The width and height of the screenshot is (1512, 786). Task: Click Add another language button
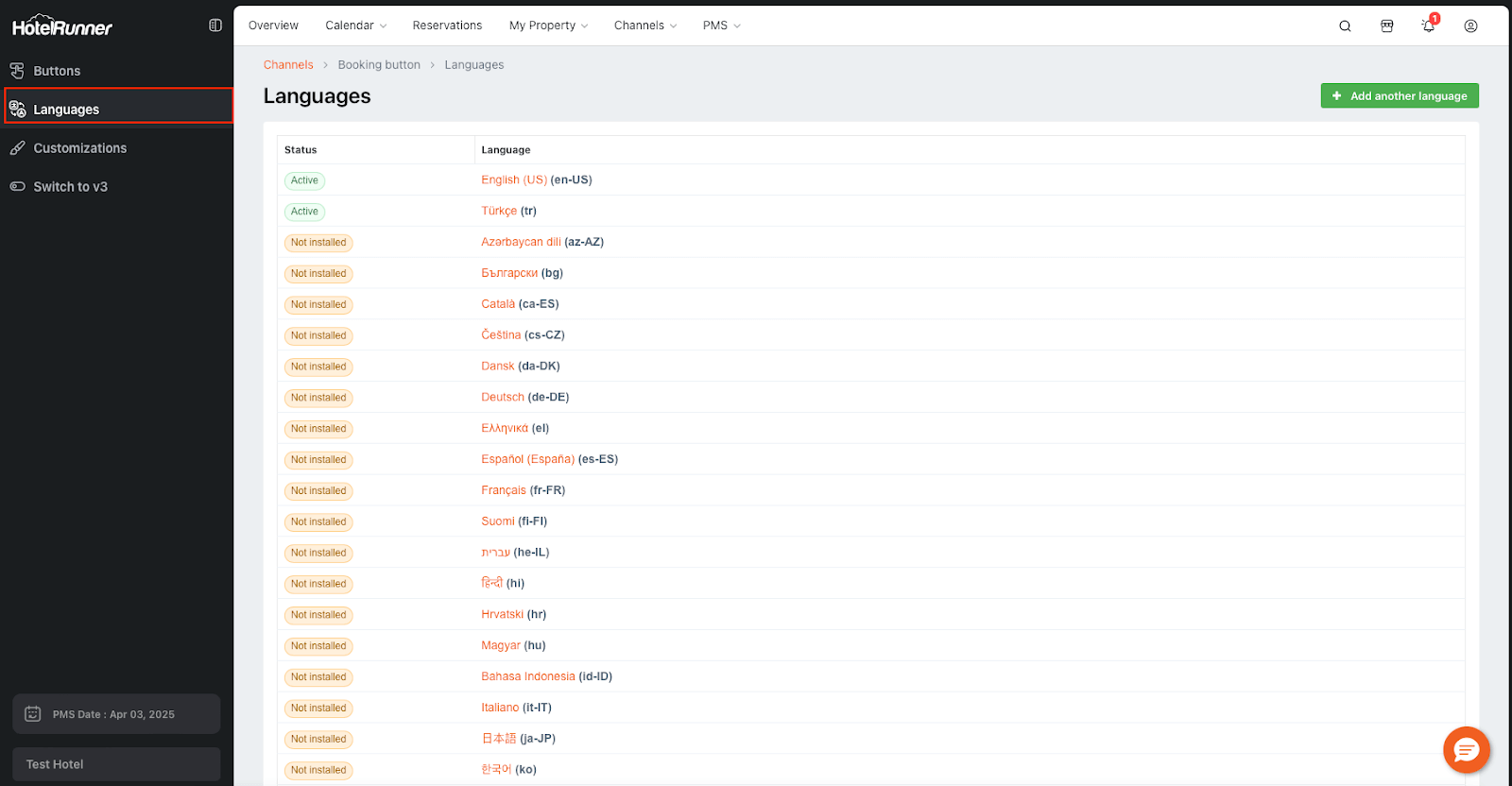click(1399, 96)
